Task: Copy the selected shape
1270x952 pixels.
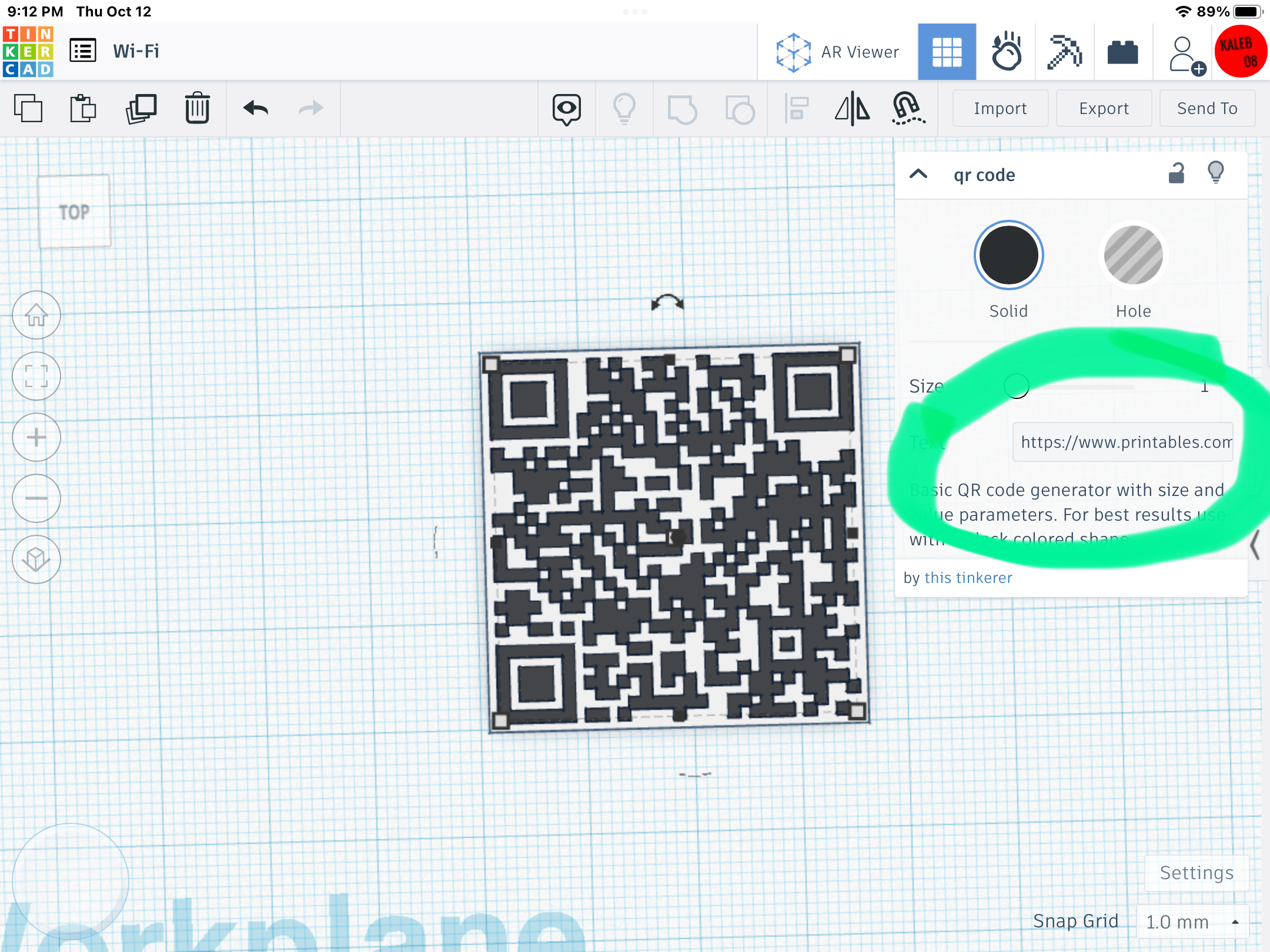Action: (x=28, y=108)
